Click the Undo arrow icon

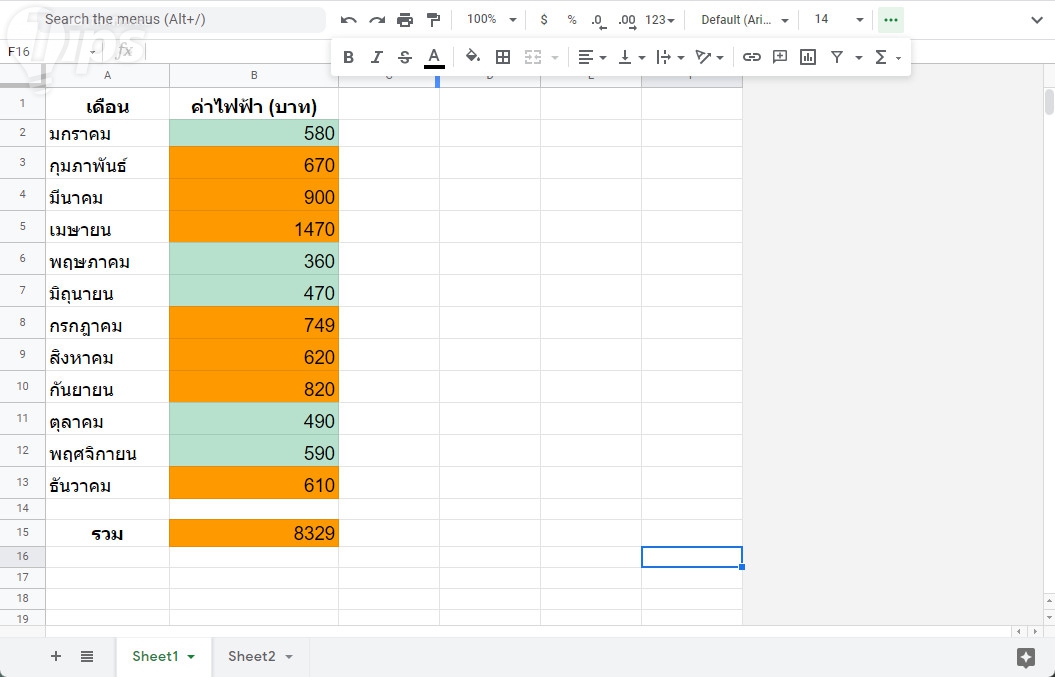pyautogui.click(x=349, y=20)
